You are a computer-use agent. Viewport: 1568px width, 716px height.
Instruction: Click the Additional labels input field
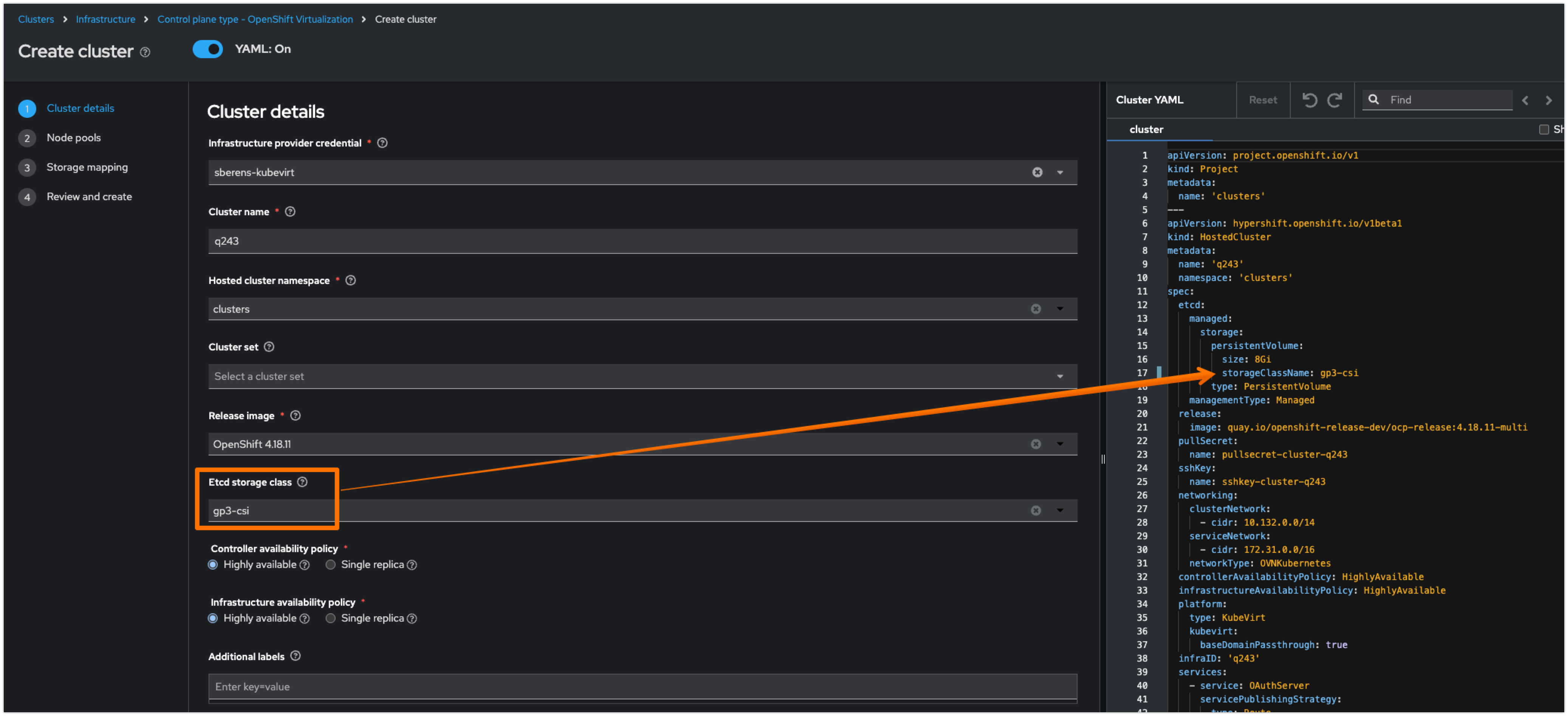[642, 686]
